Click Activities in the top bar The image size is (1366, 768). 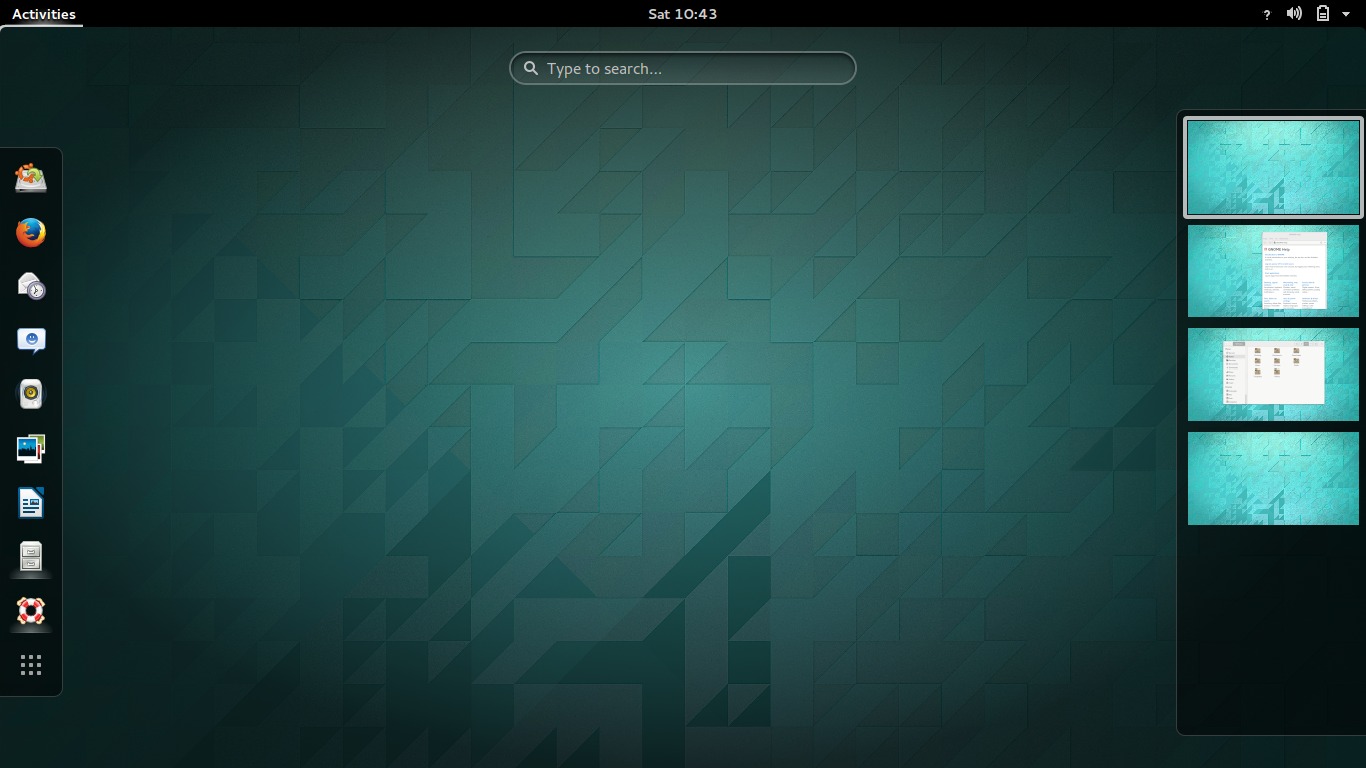click(41, 13)
